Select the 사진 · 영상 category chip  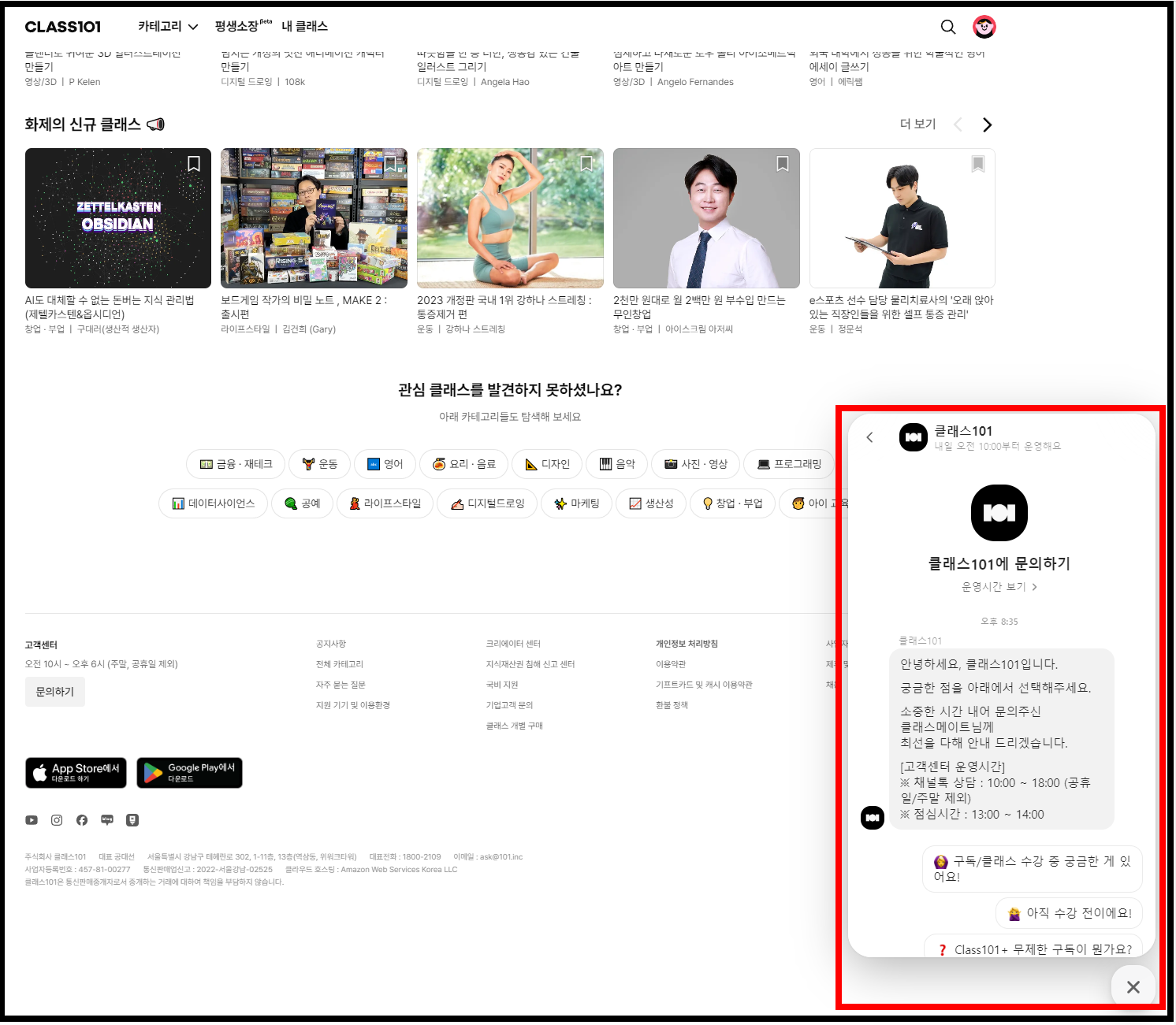click(x=695, y=464)
